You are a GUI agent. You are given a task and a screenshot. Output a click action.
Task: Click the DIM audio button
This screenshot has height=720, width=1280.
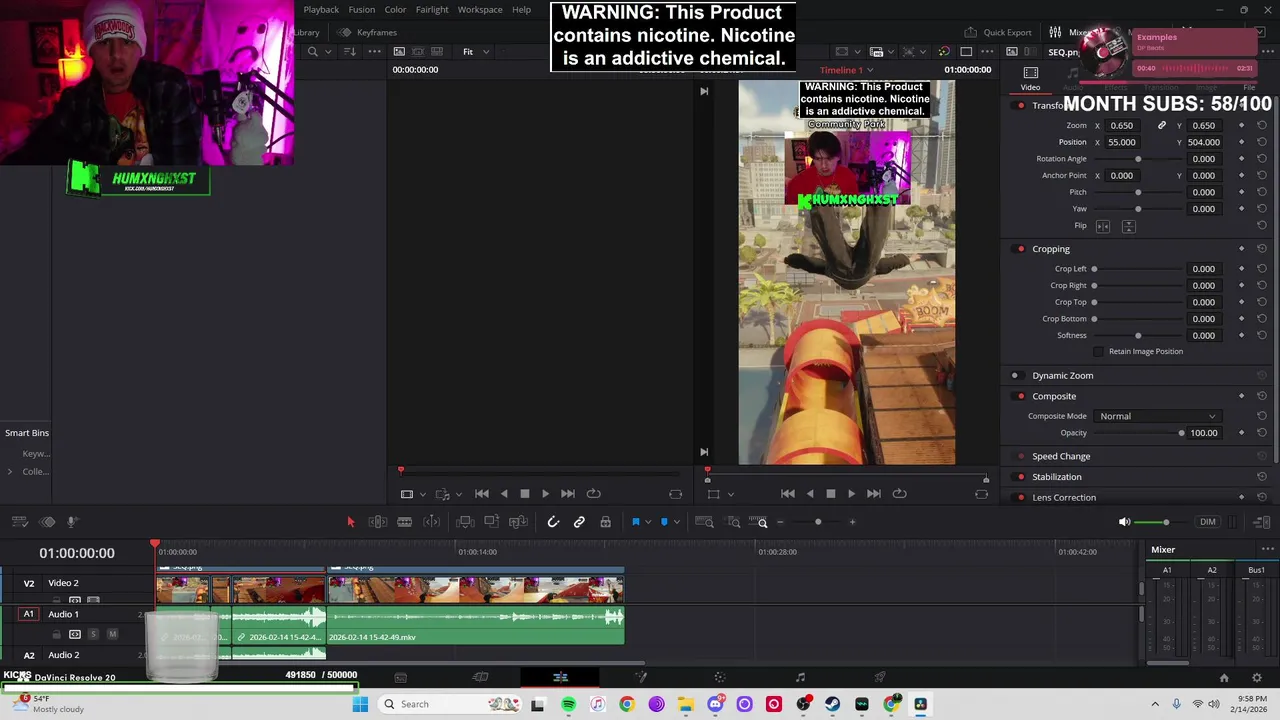tap(1208, 522)
